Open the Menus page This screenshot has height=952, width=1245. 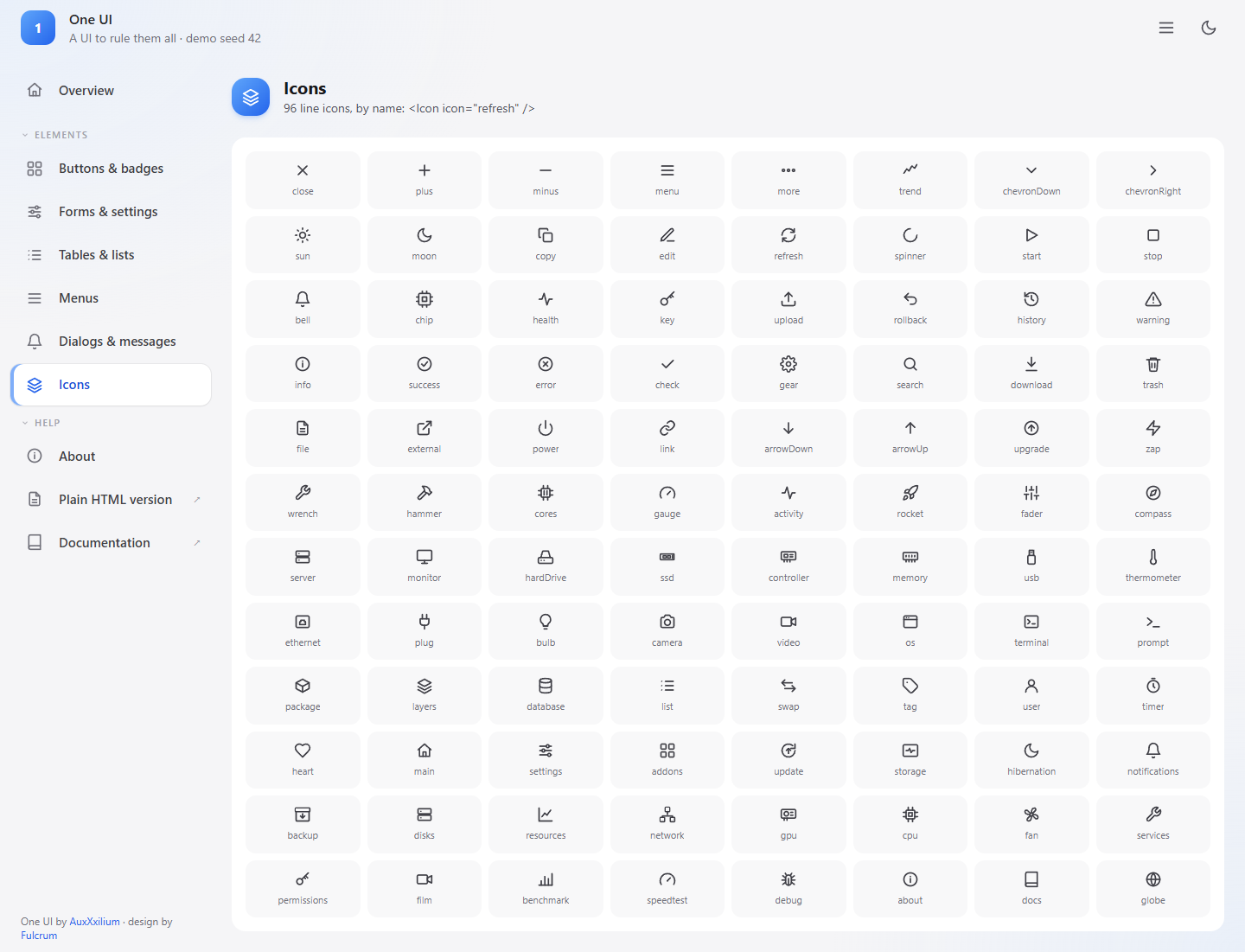coord(111,298)
